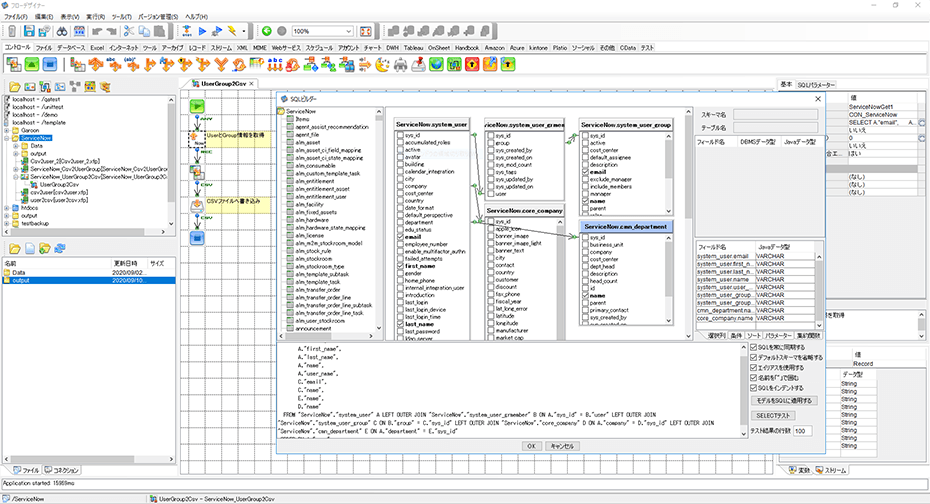Toggle 'SQLをインデントする' checkbox
This screenshot has width=930, height=504.
pos(754,388)
